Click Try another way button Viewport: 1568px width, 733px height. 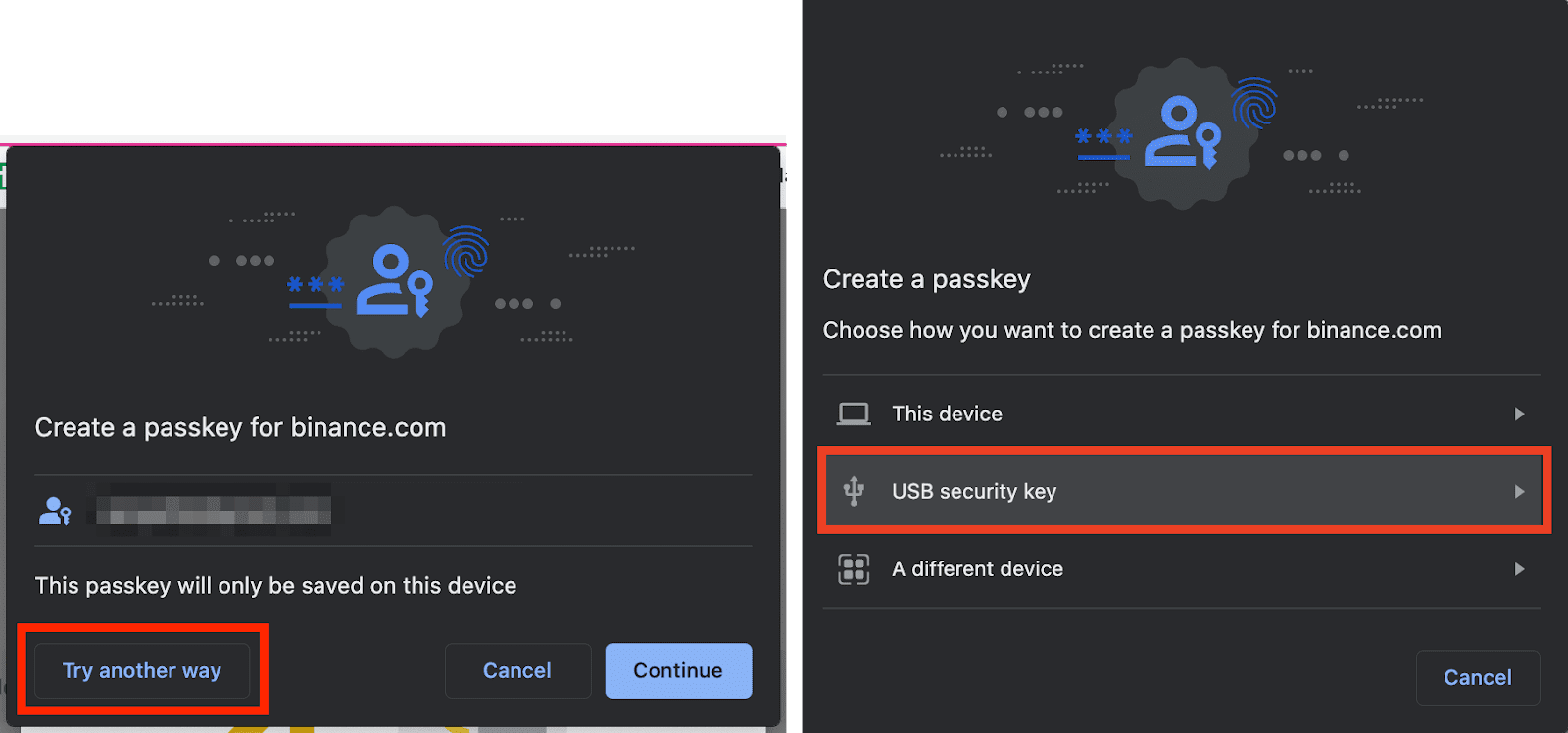142,670
